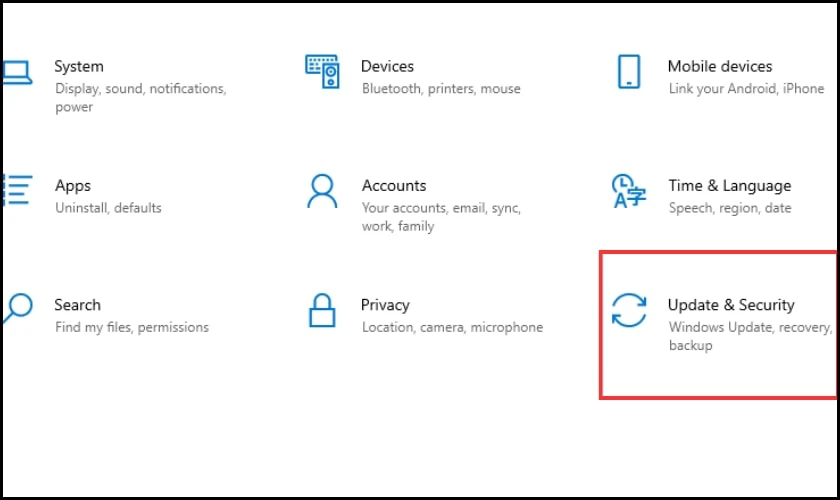
Task: Click 'Link your Android, iPhone' description
Action: pos(746,88)
